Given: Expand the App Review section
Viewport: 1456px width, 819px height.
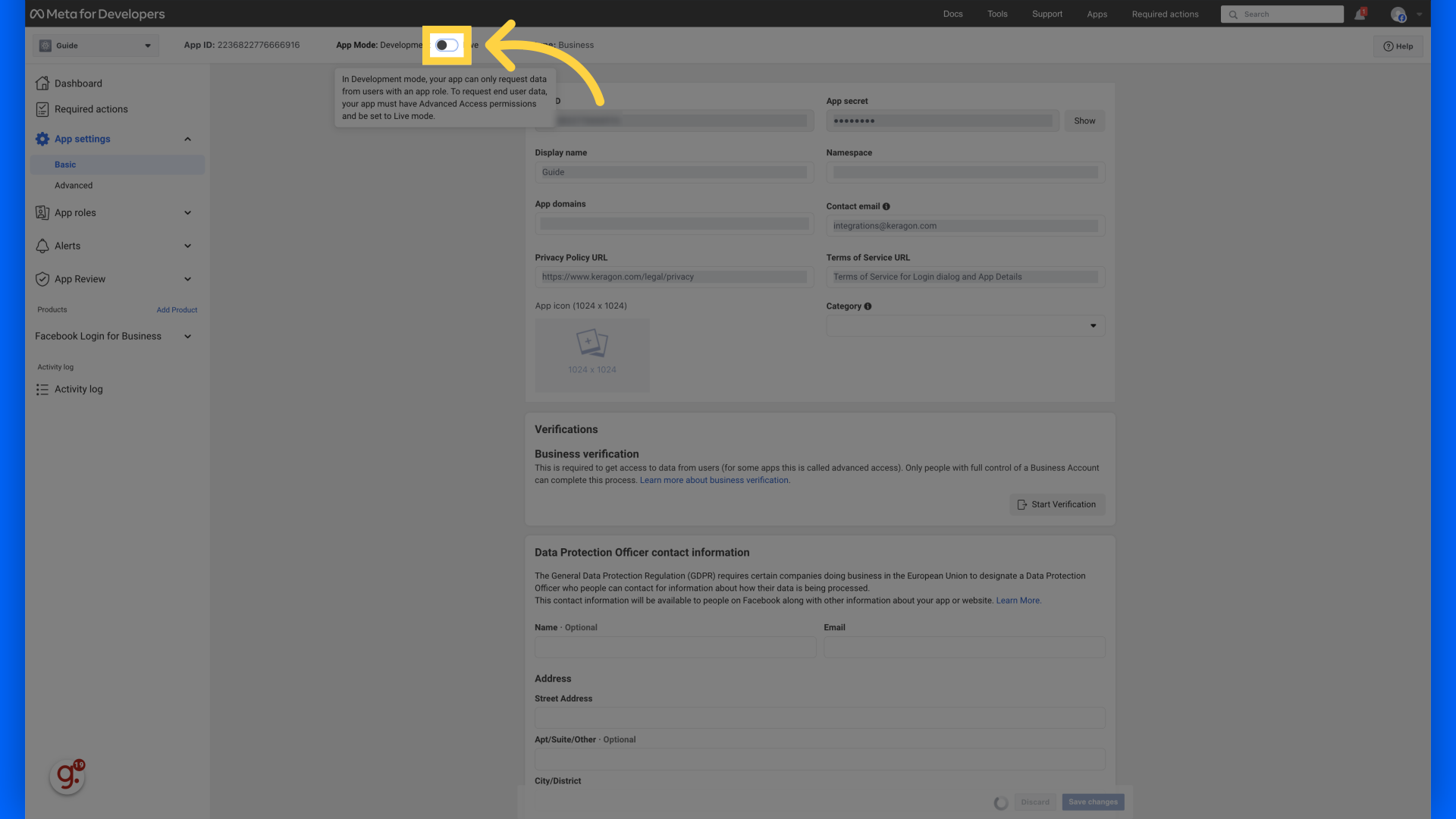Looking at the screenshot, I should (187, 279).
